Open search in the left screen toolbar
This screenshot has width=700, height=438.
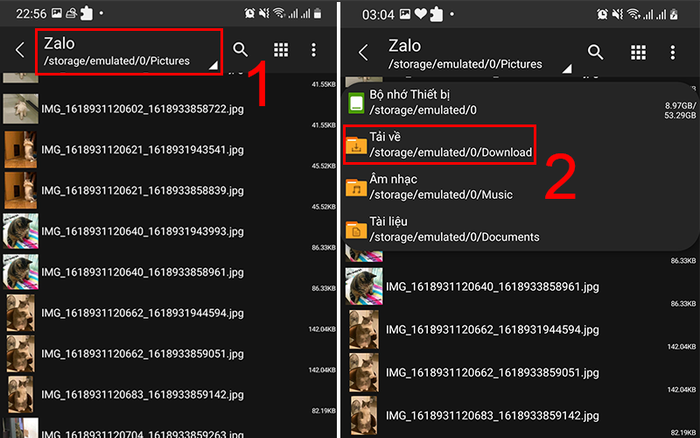(240, 49)
